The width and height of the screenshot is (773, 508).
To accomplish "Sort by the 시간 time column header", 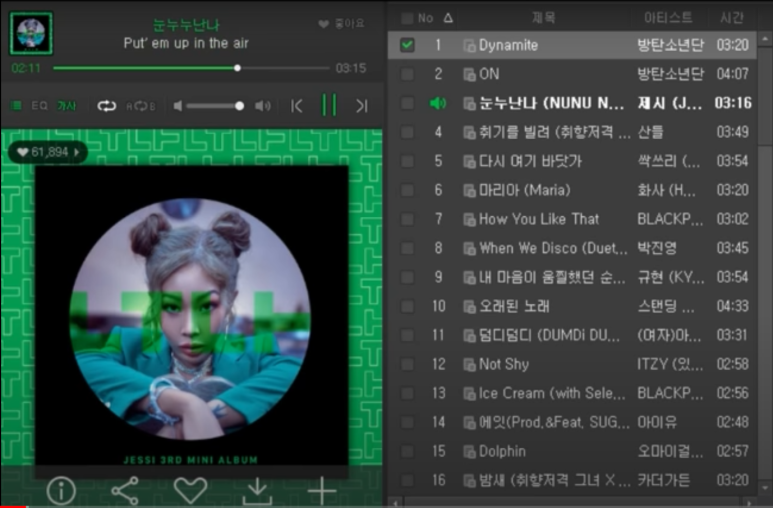I will [732, 18].
